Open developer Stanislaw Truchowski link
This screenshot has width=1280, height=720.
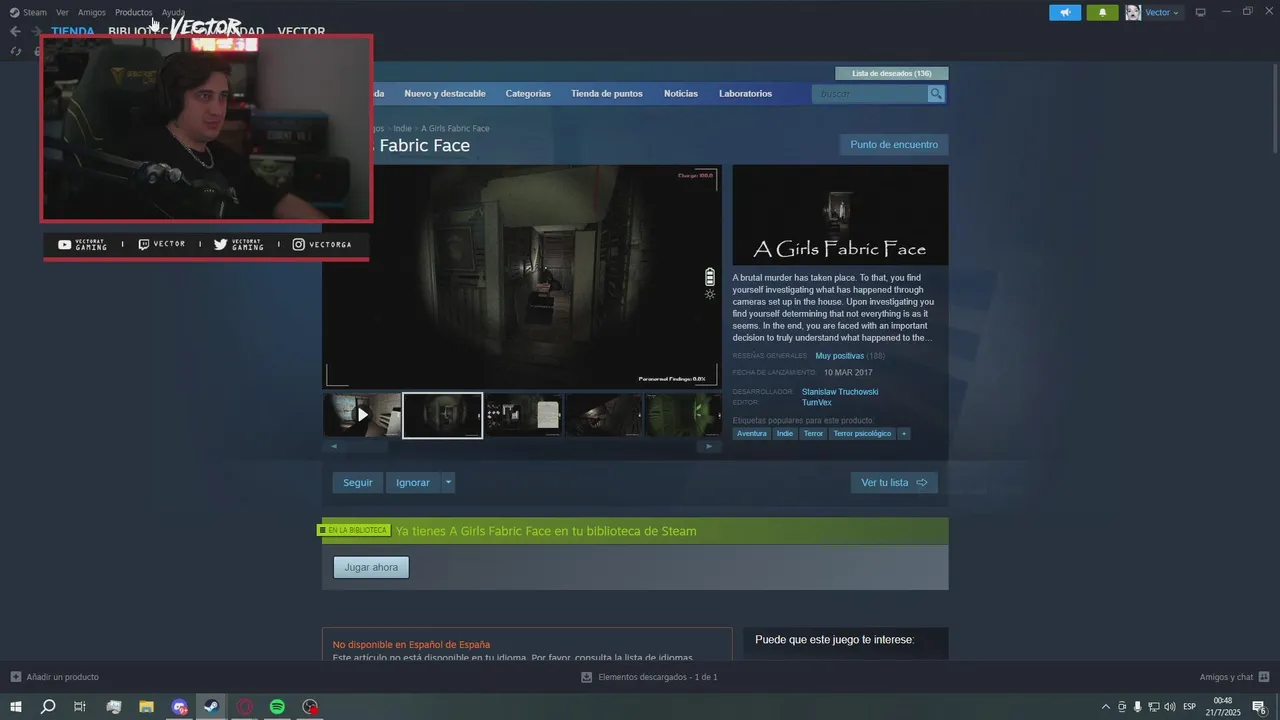(x=840, y=392)
